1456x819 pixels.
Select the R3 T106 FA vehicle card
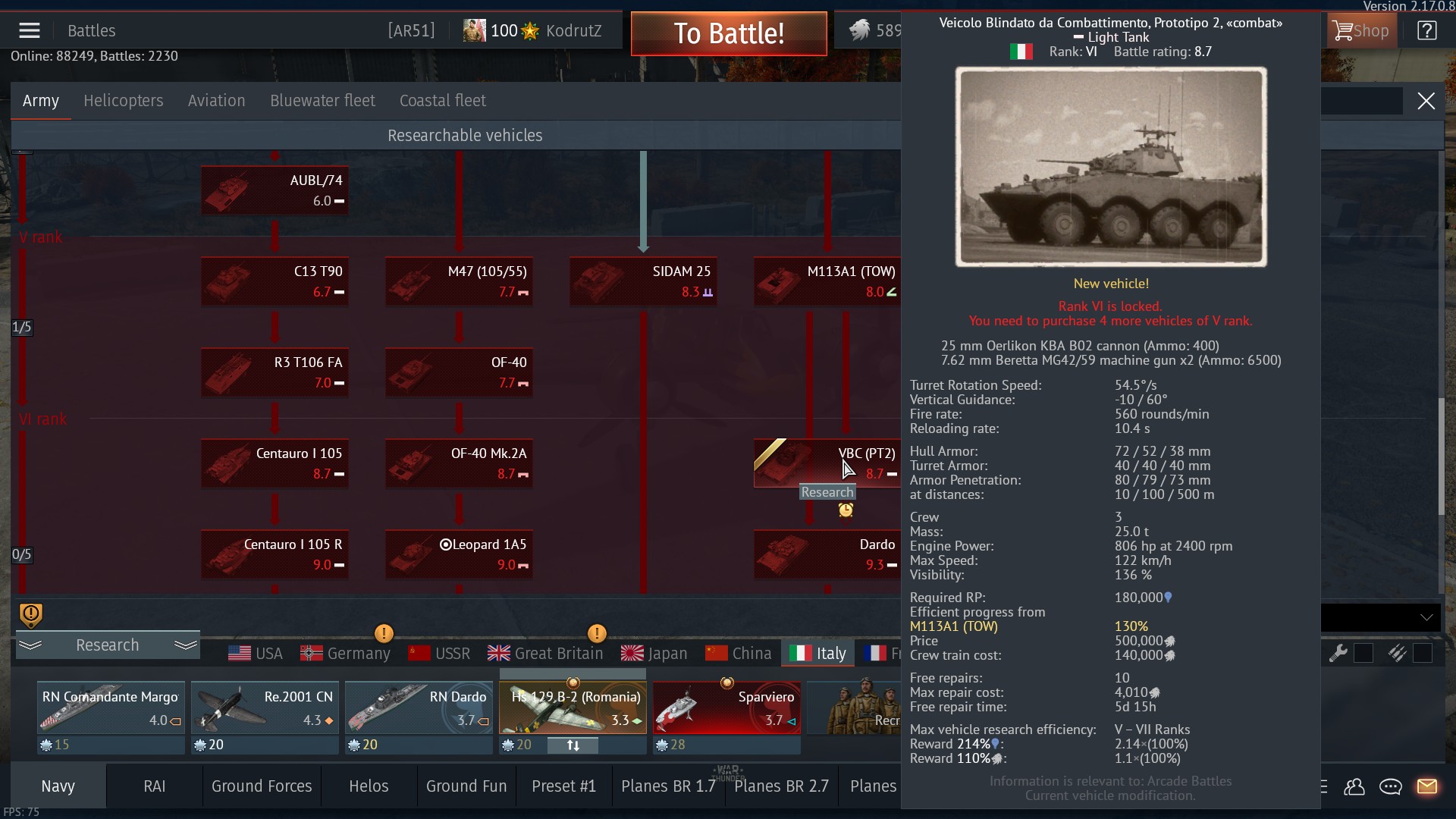point(275,372)
